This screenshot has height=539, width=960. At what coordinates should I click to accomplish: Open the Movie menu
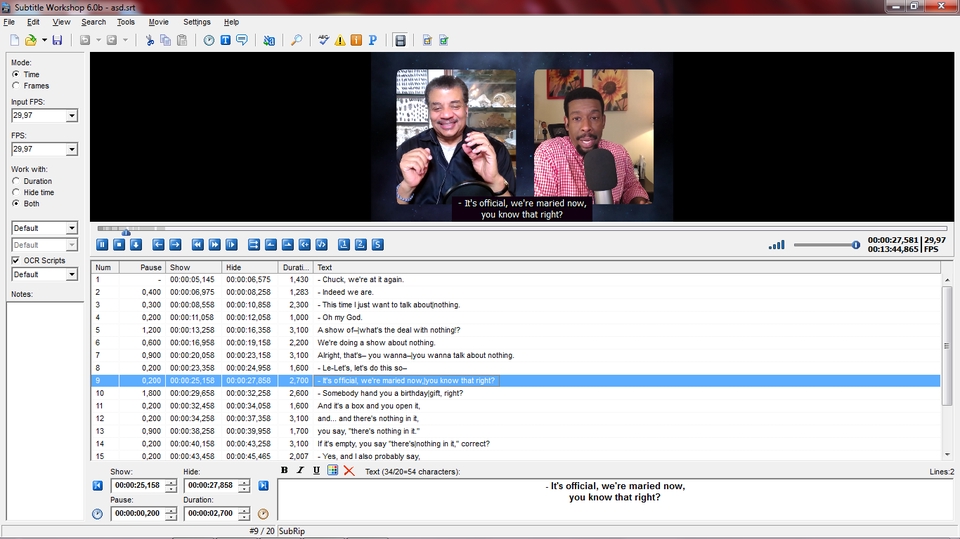pyautogui.click(x=159, y=22)
